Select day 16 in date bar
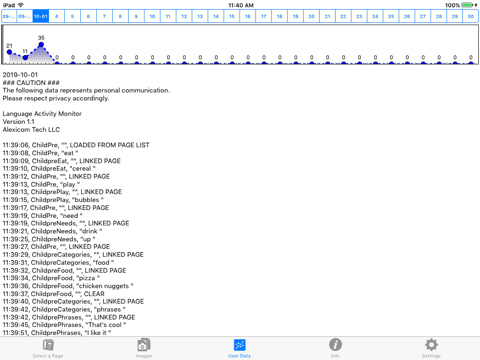 pyautogui.click(x=248, y=16)
